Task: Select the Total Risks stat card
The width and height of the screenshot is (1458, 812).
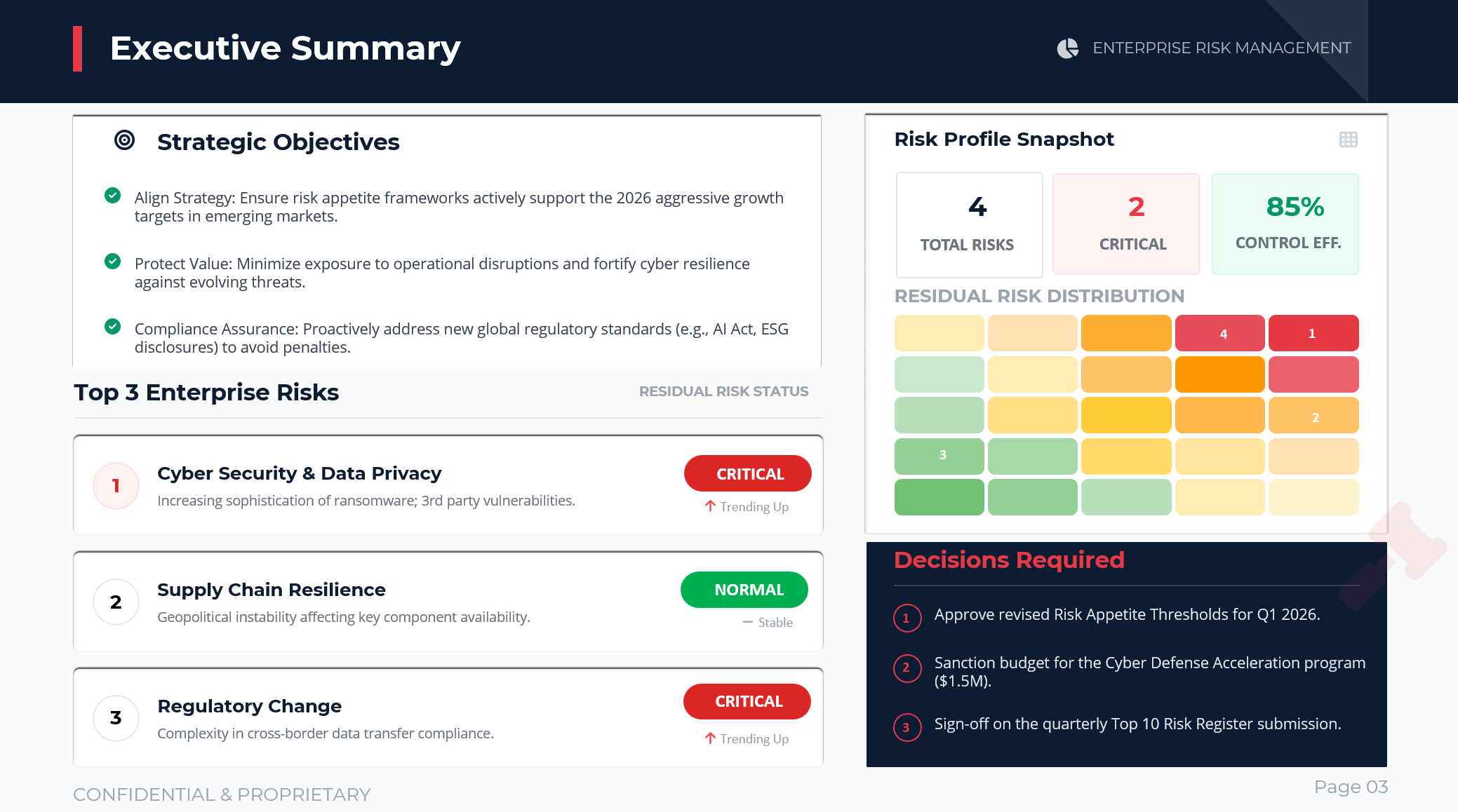Action: pyautogui.click(x=969, y=224)
